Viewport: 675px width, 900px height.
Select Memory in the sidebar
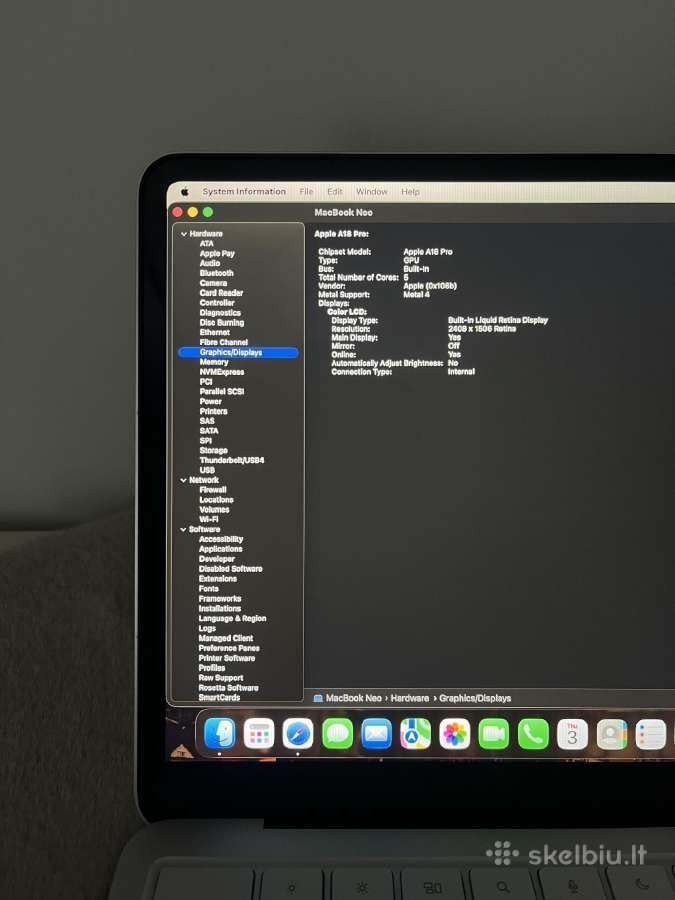214,362
